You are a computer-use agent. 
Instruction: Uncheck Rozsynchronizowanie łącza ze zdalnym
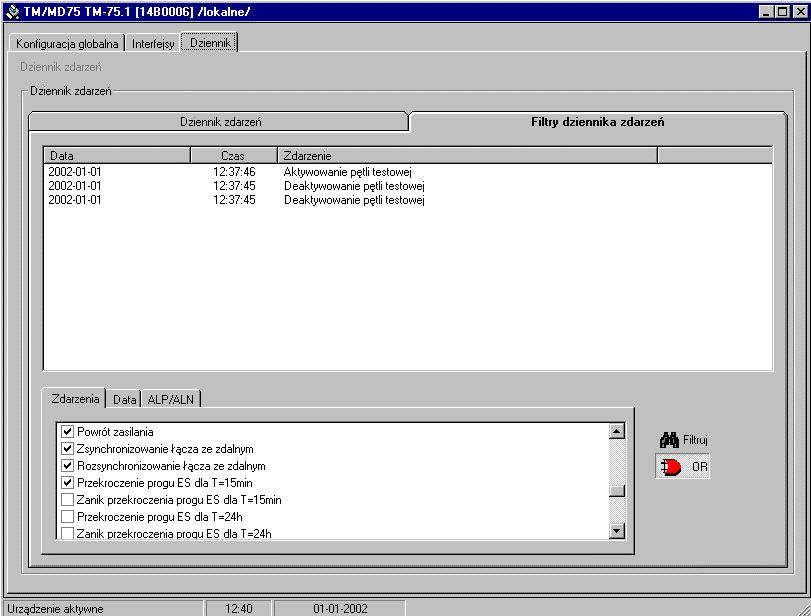67,465
